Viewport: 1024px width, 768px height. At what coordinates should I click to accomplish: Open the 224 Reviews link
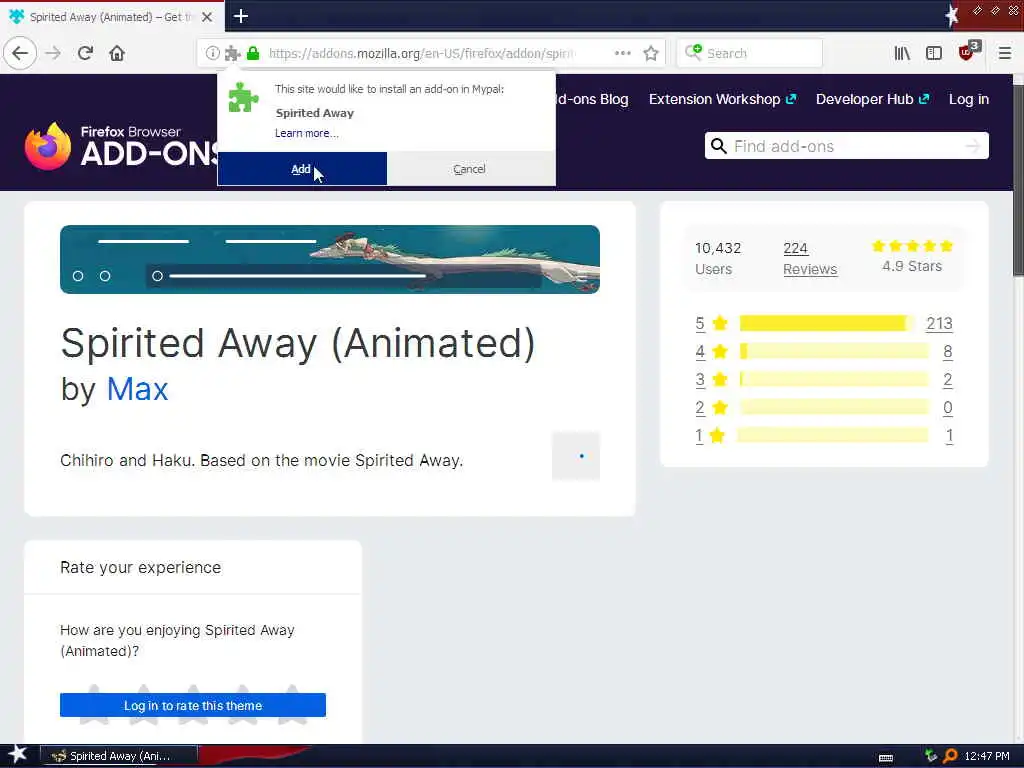coord(810,259)
